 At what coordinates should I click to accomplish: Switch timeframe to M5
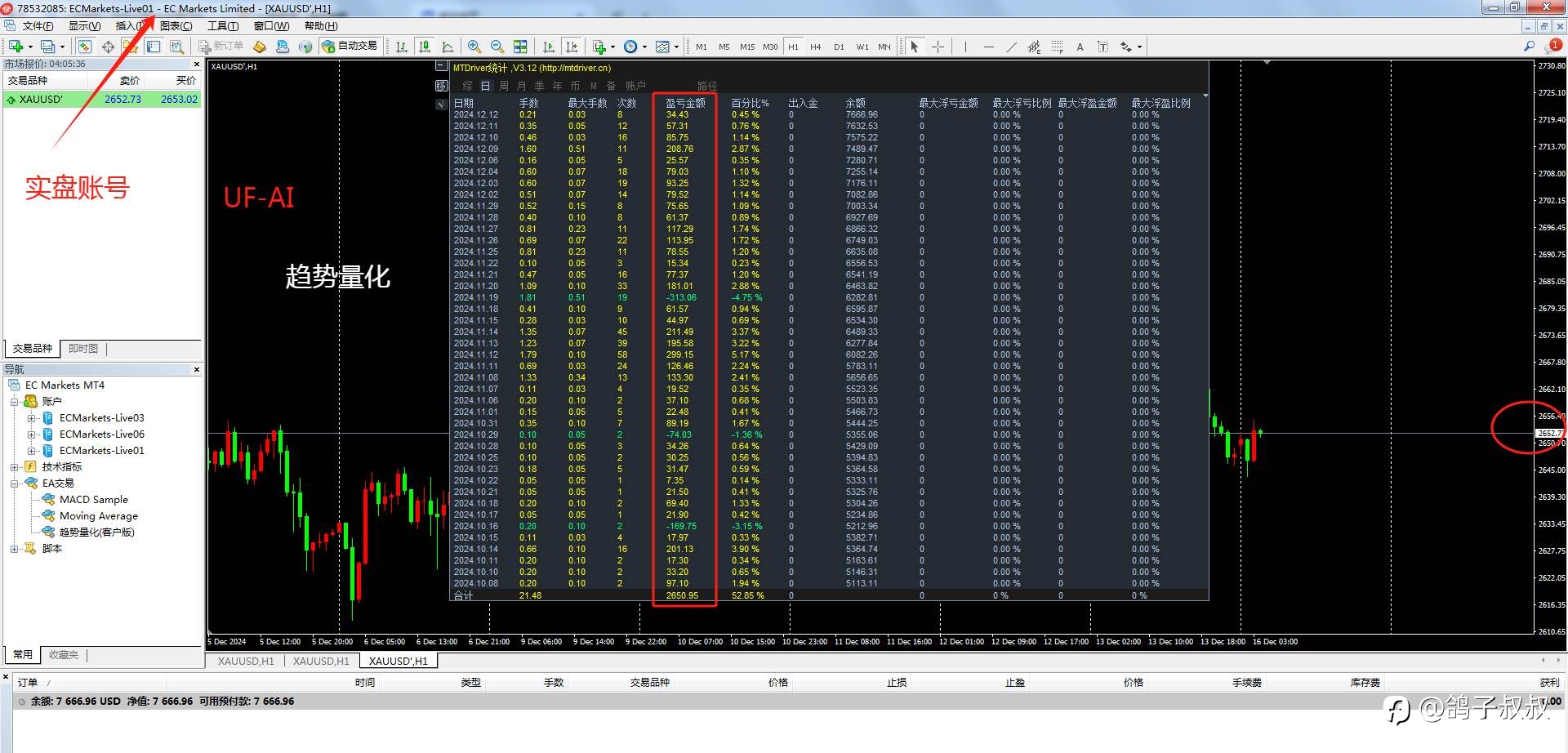pyautogui.click(x=724, y=47)
